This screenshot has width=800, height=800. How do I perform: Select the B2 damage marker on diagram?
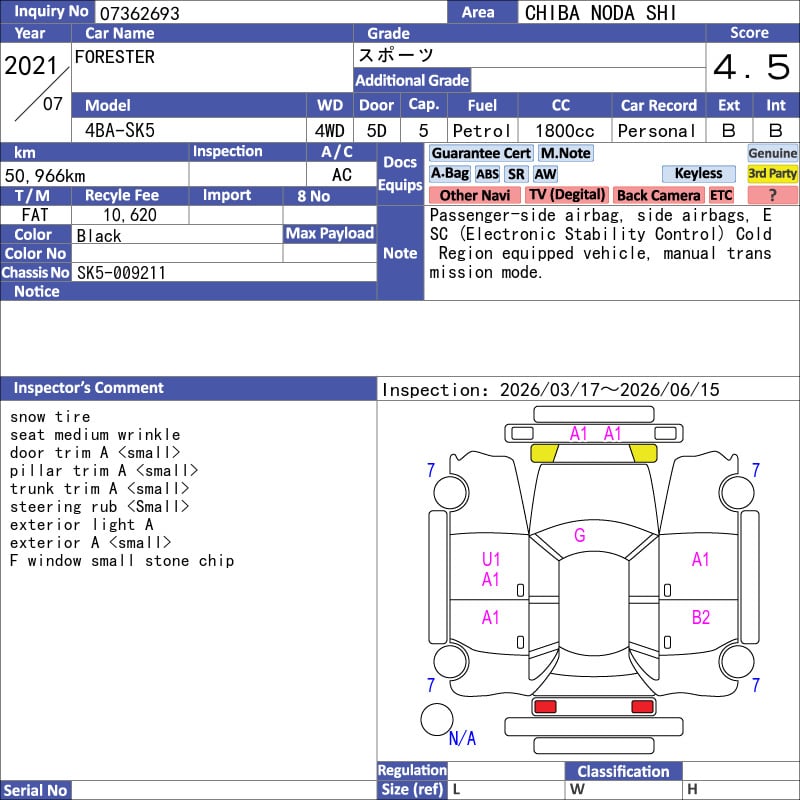tap(700, 618)
